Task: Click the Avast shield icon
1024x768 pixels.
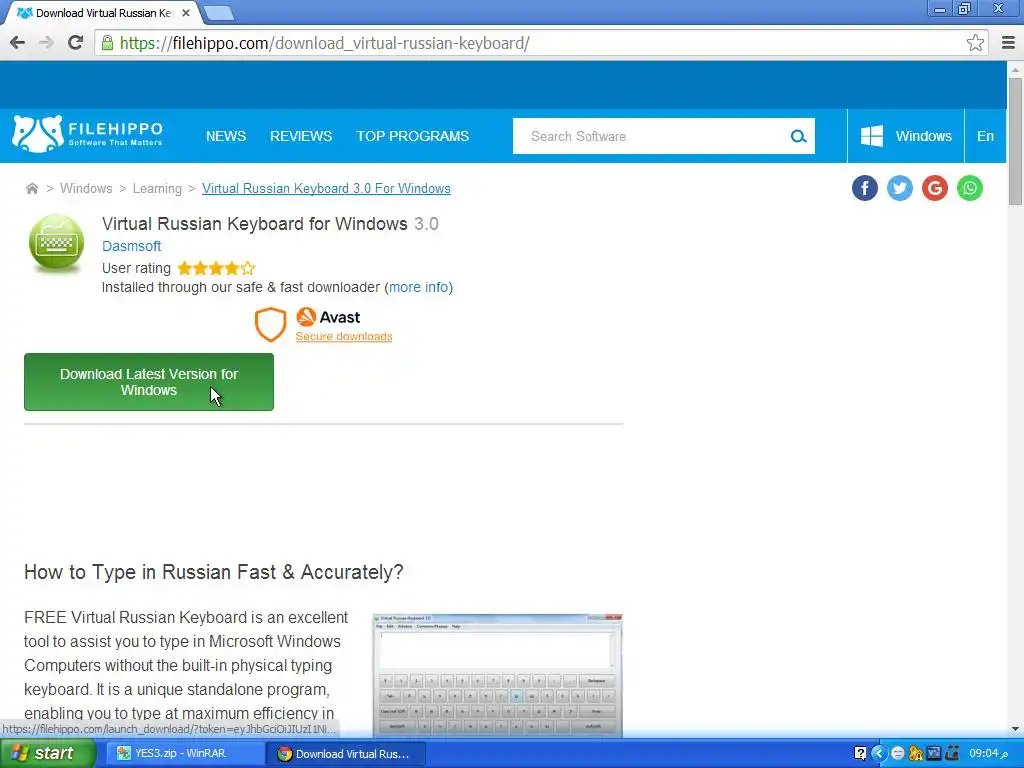Action: [270, 325]
